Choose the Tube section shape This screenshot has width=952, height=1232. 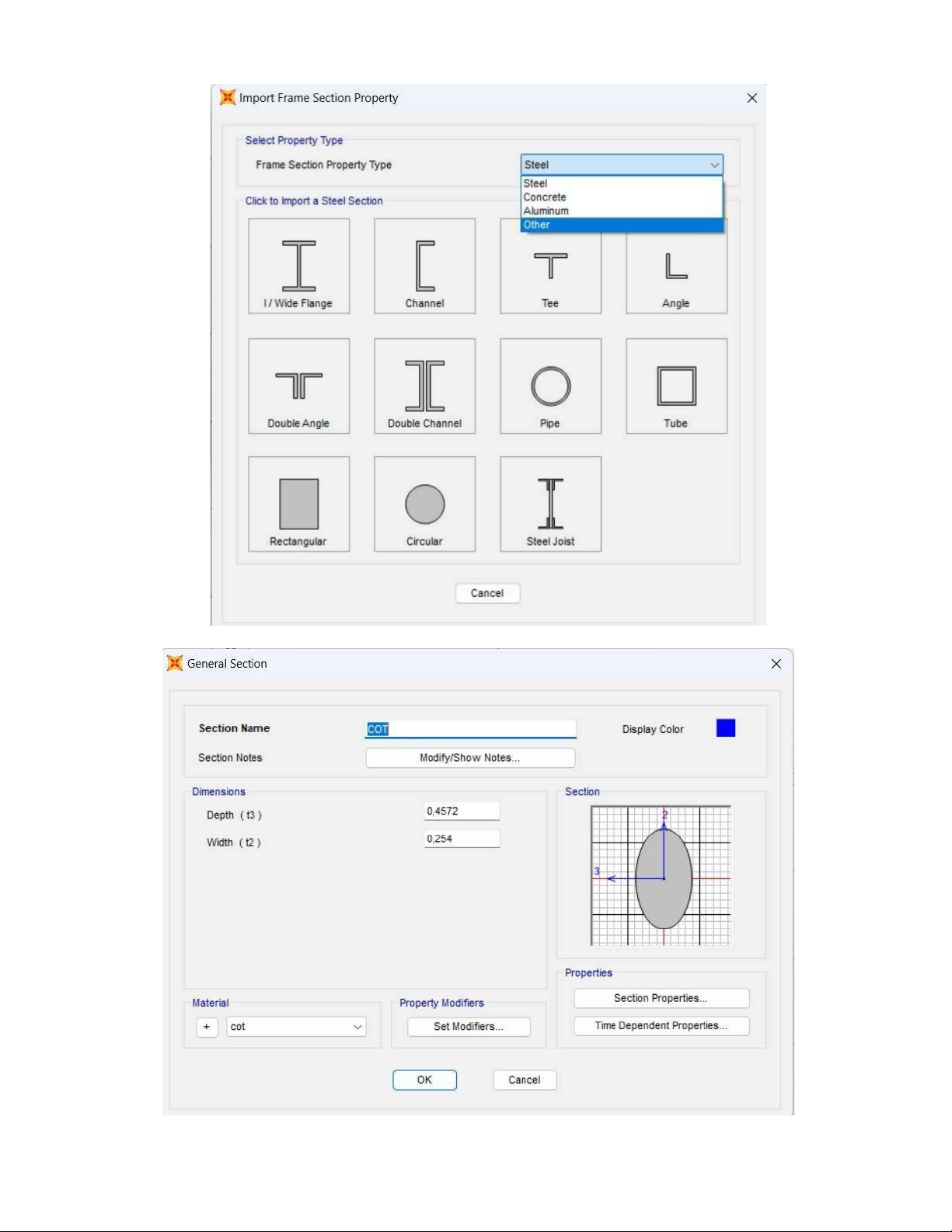click(x=676, y=386)
